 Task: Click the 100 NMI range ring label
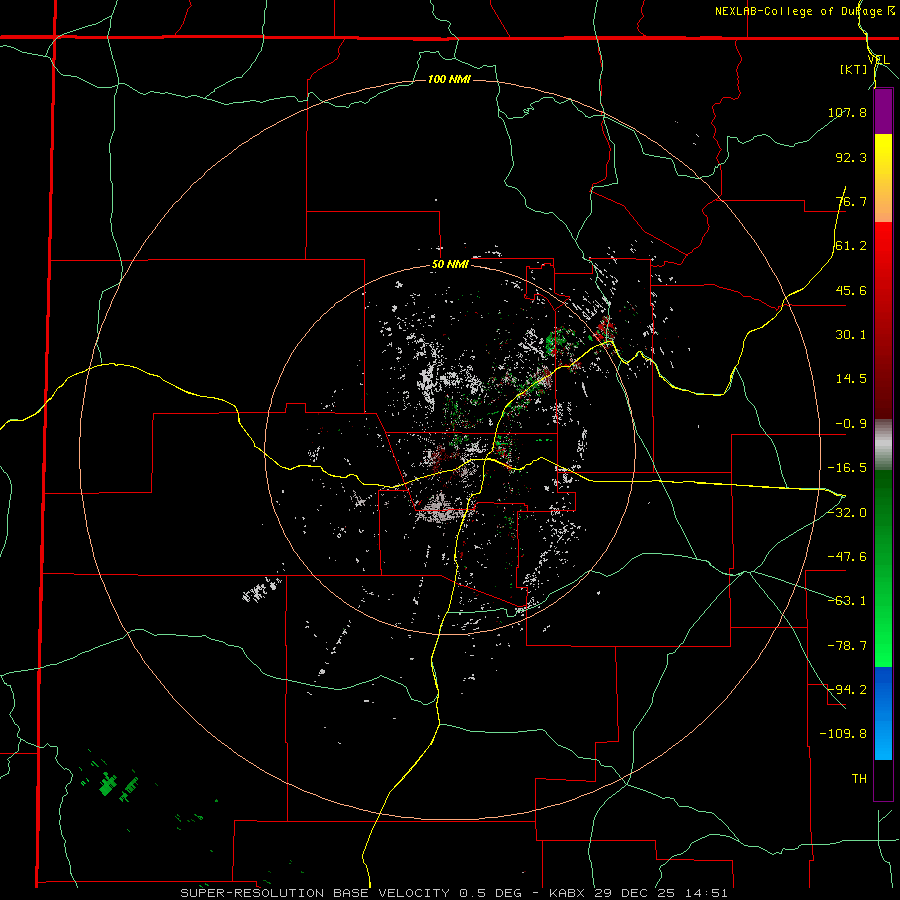(449, 79)
